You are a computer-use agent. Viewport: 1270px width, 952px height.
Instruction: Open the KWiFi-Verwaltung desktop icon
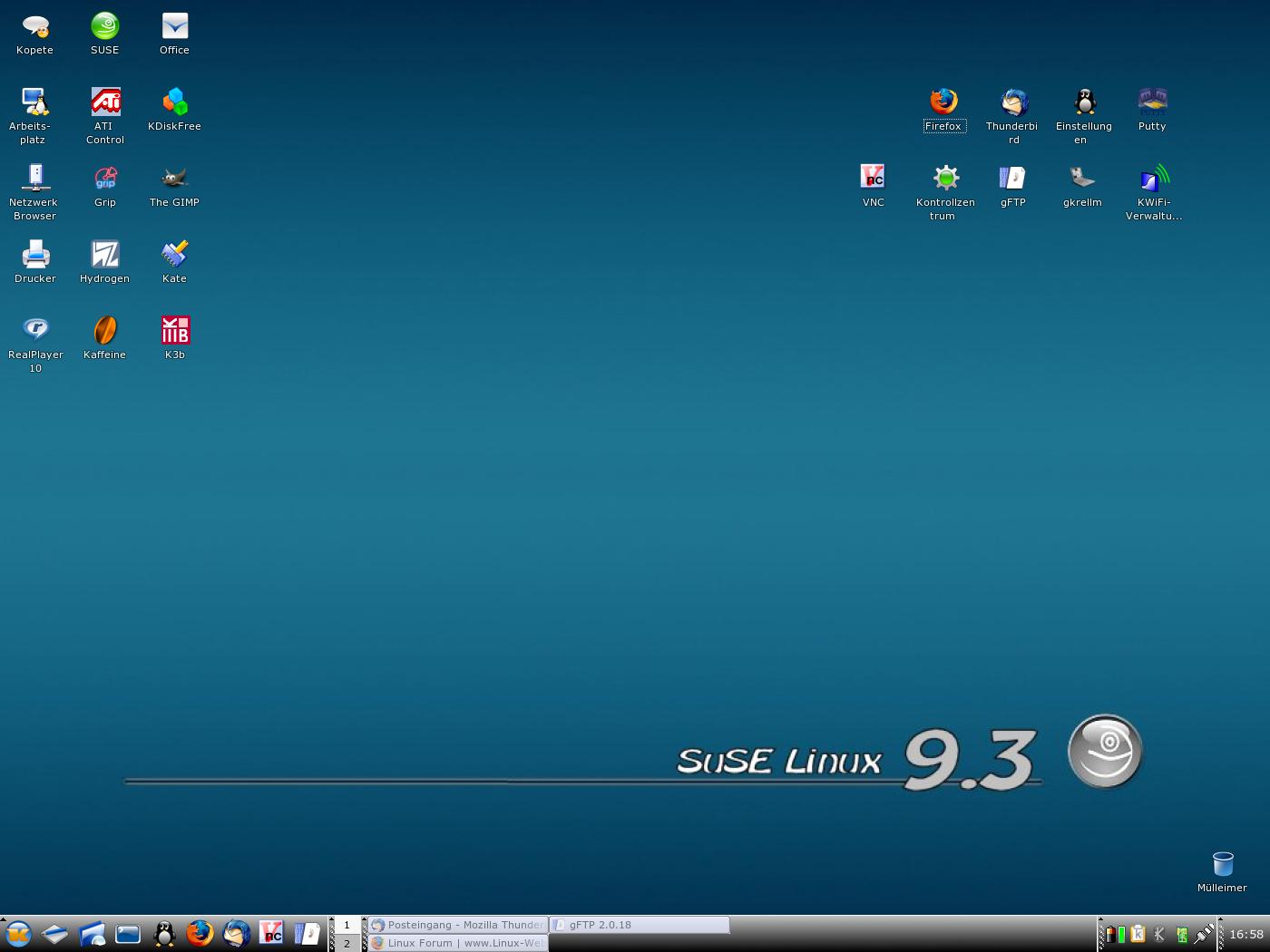(1152, 192)
